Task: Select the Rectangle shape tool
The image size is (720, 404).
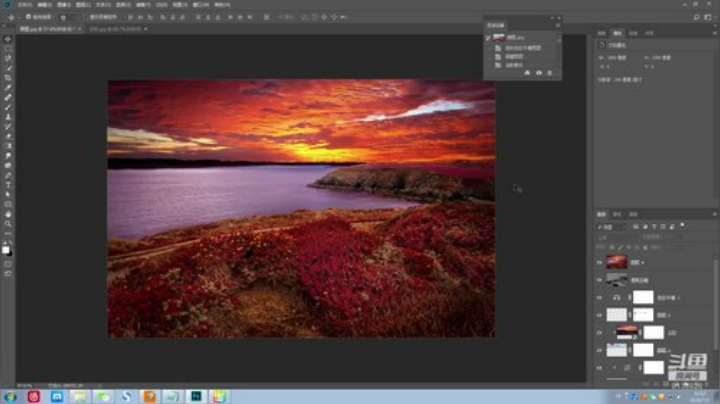Action: coord(8,204)
